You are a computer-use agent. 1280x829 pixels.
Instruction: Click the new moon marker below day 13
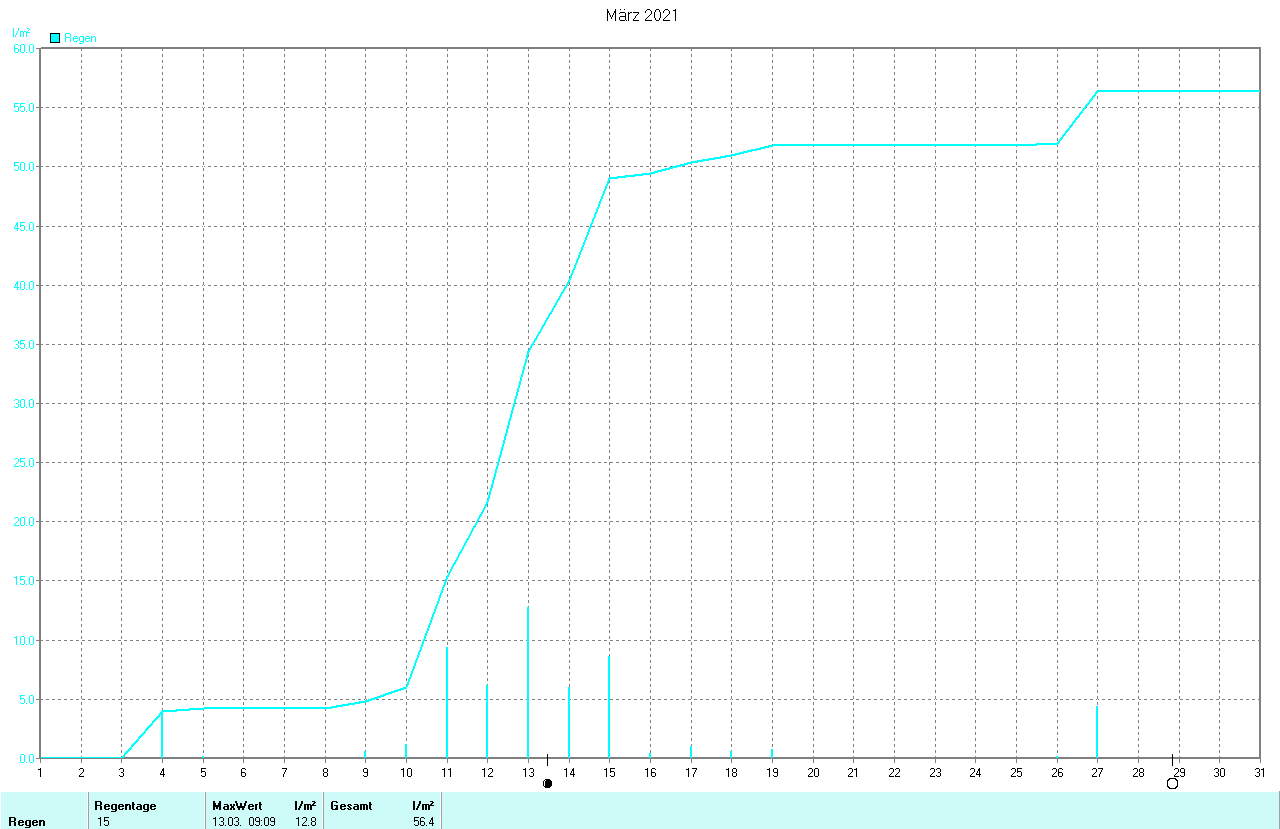click(547, 783)
